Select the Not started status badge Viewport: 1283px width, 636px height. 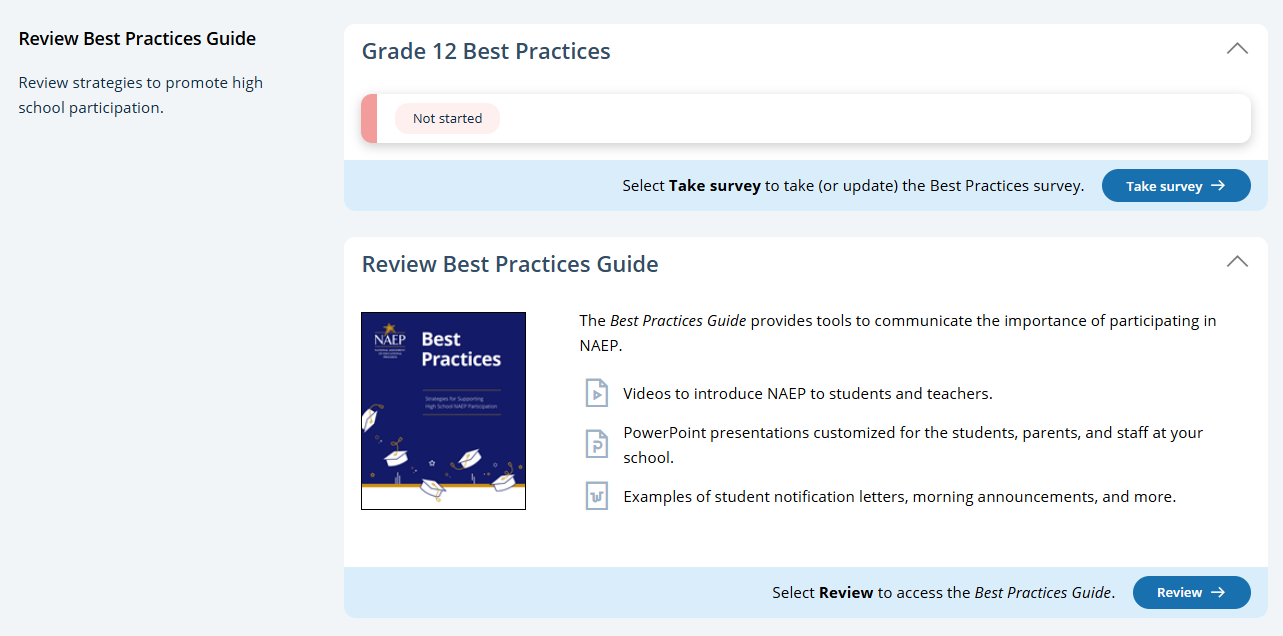click(447, 118)
